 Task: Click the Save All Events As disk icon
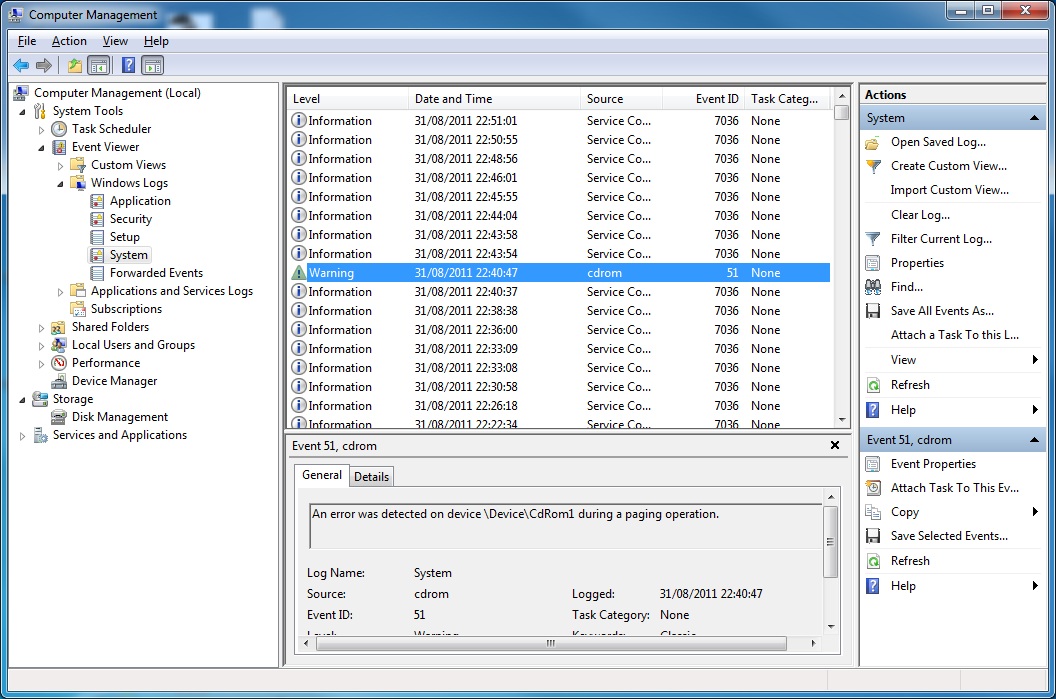click(875, 310)
